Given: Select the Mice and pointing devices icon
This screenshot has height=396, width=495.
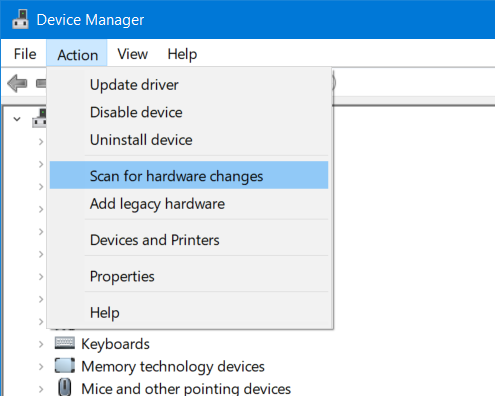Looking at the screenshot, I should pos(65,387).
